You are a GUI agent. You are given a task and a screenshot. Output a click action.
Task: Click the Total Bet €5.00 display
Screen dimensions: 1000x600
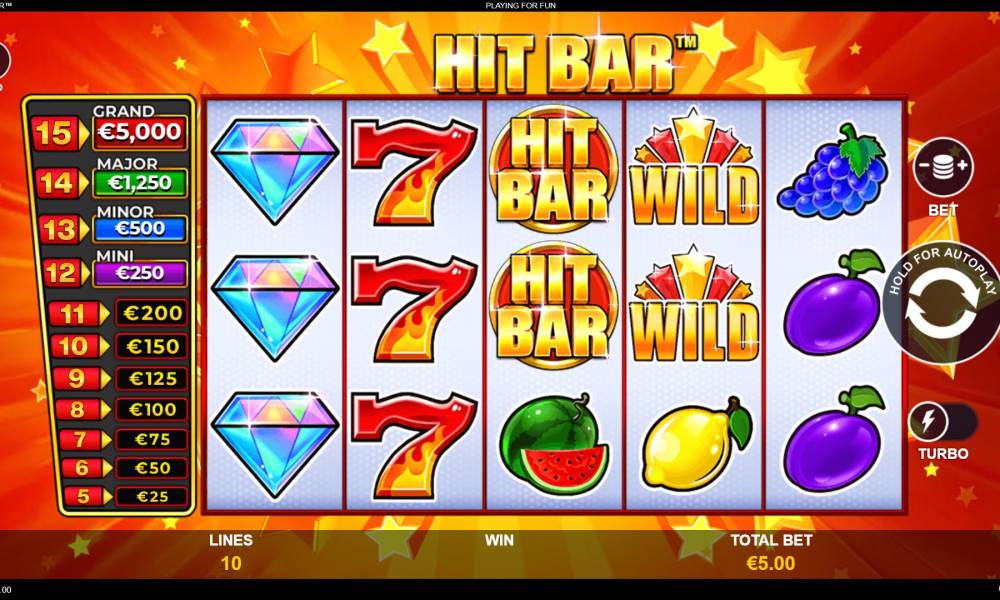click(771, 552)
